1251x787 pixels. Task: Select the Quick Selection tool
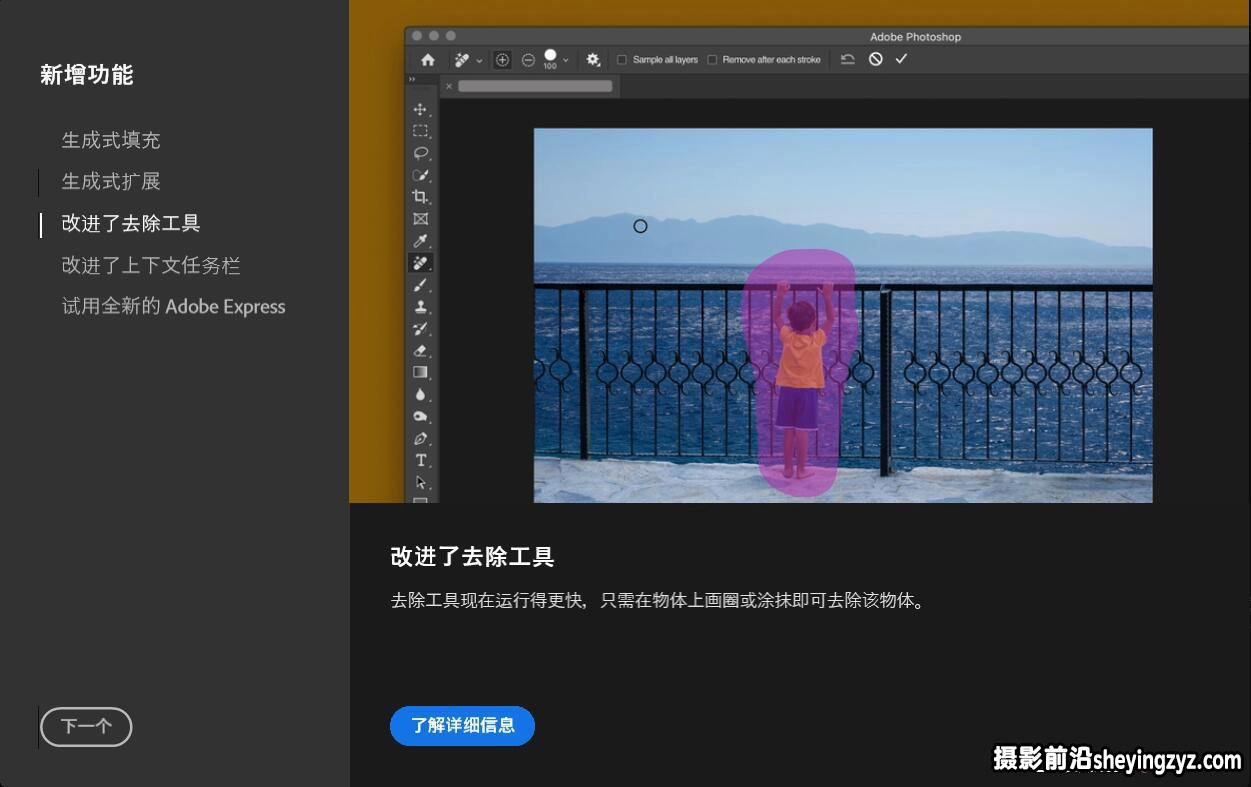point(420,175)
